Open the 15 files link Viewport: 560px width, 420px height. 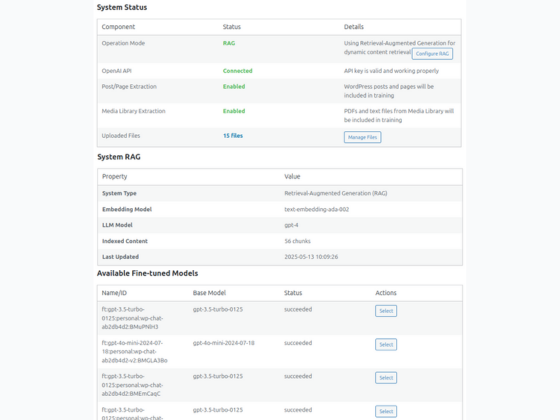(x=233, y=136)
